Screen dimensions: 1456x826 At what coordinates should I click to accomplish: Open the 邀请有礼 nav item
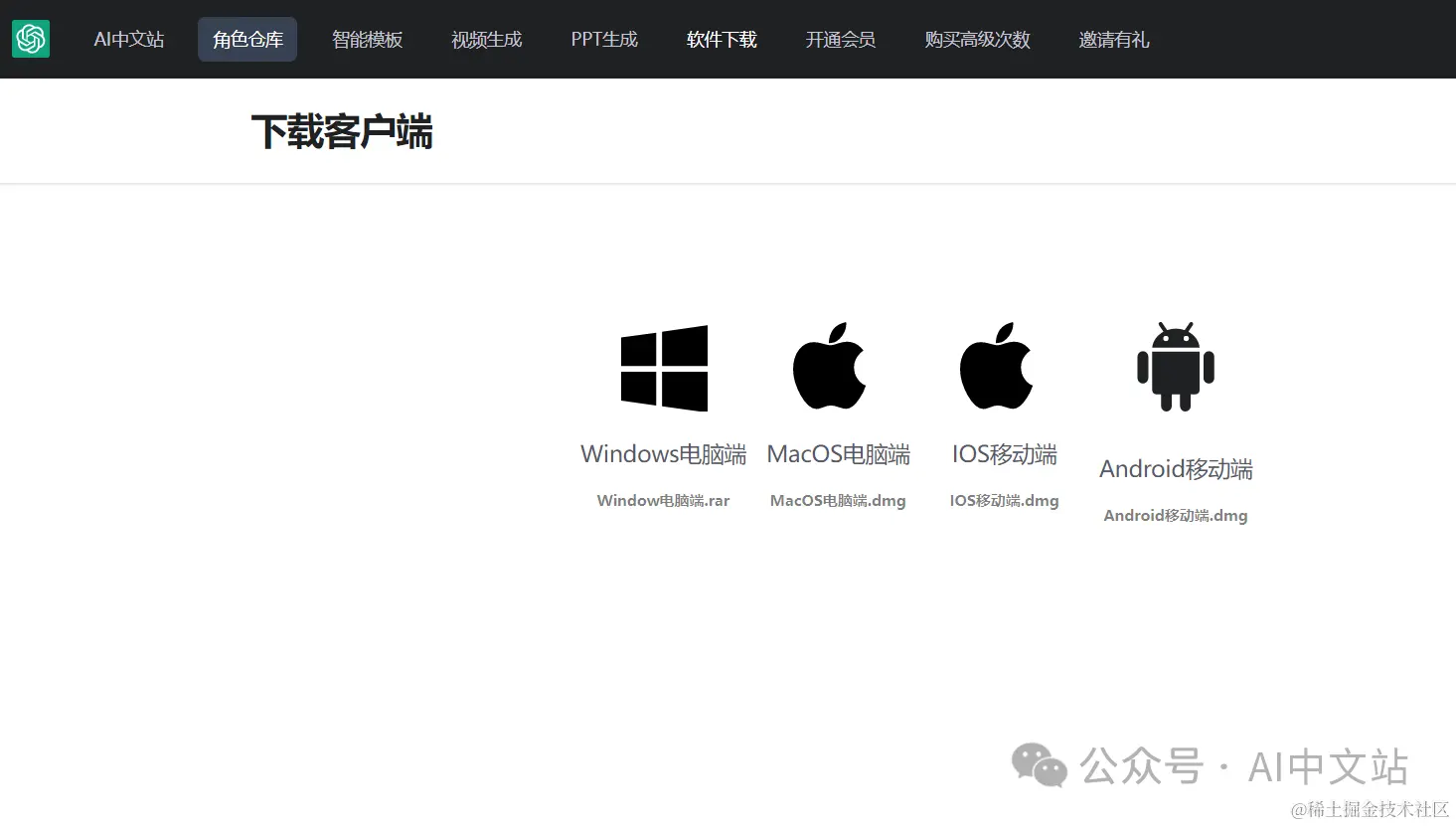tap(1114, 40)
